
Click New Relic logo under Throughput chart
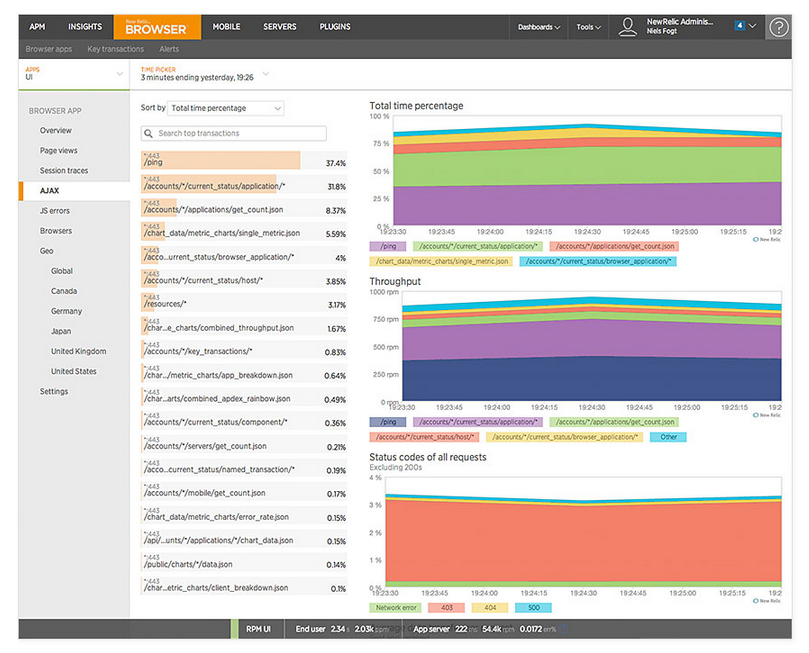tap(767, 415)
